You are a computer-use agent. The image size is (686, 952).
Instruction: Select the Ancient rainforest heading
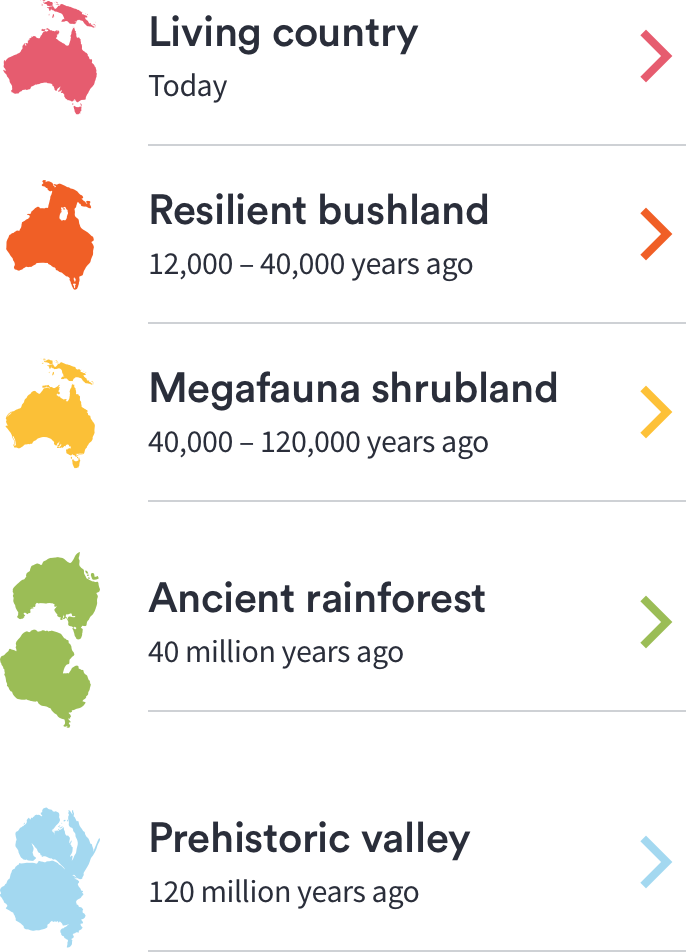317,598
